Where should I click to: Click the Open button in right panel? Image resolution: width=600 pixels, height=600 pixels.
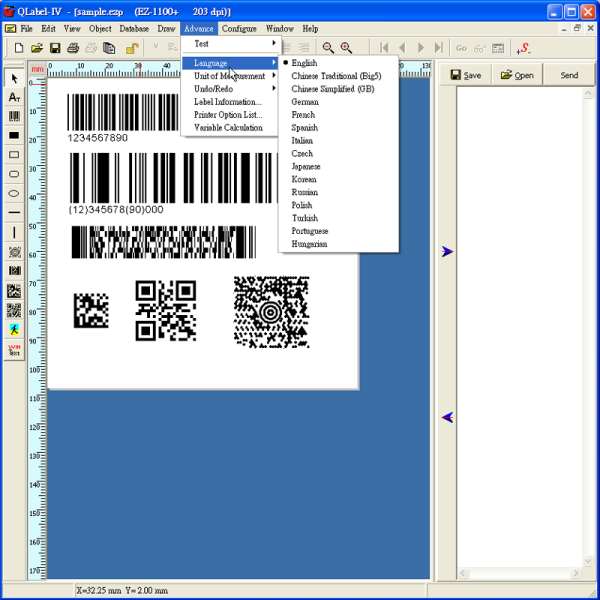tap(517, 75)
